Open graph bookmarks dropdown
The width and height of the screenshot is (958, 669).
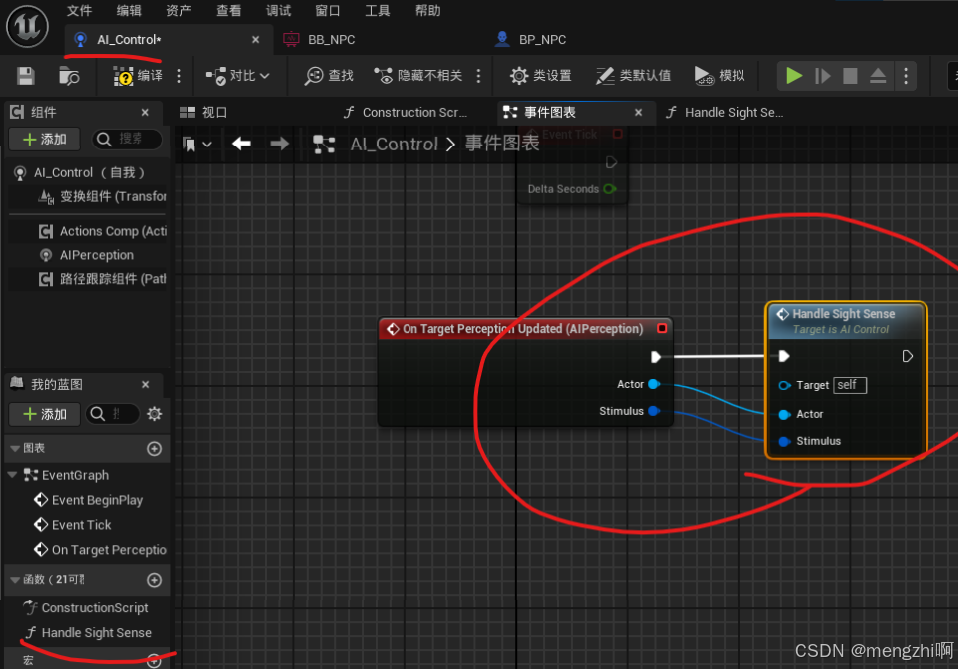[197, 144]
